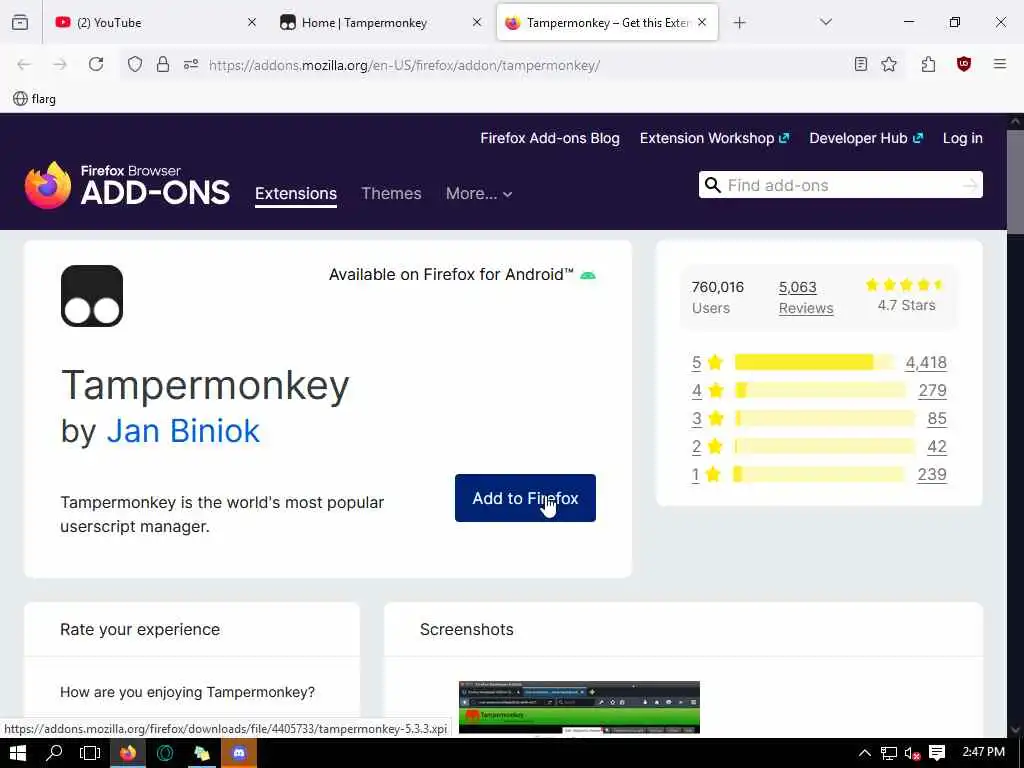Submit search with the arrow icon

click(970, 185)
